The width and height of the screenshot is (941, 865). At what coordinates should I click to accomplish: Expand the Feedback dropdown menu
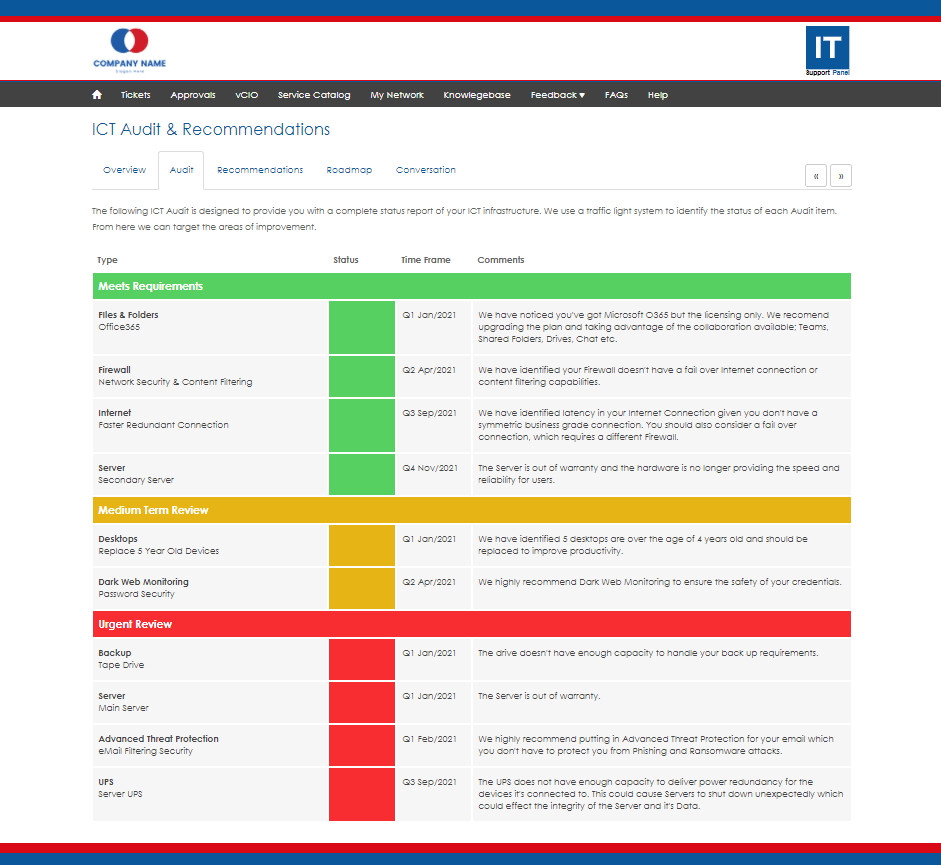click(557, 95)
